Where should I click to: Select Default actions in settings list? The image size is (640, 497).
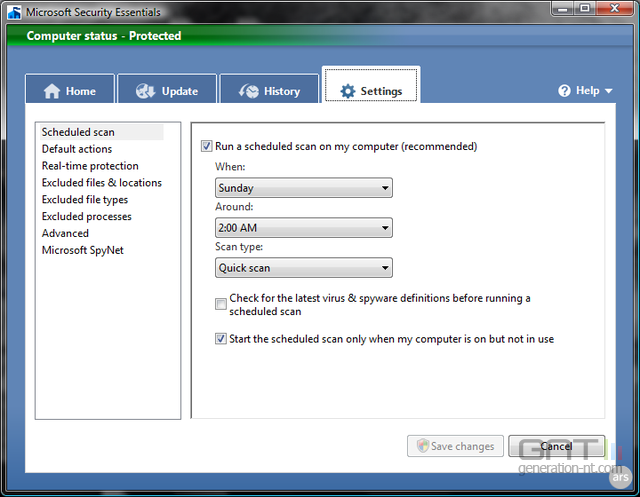point(77,149)
